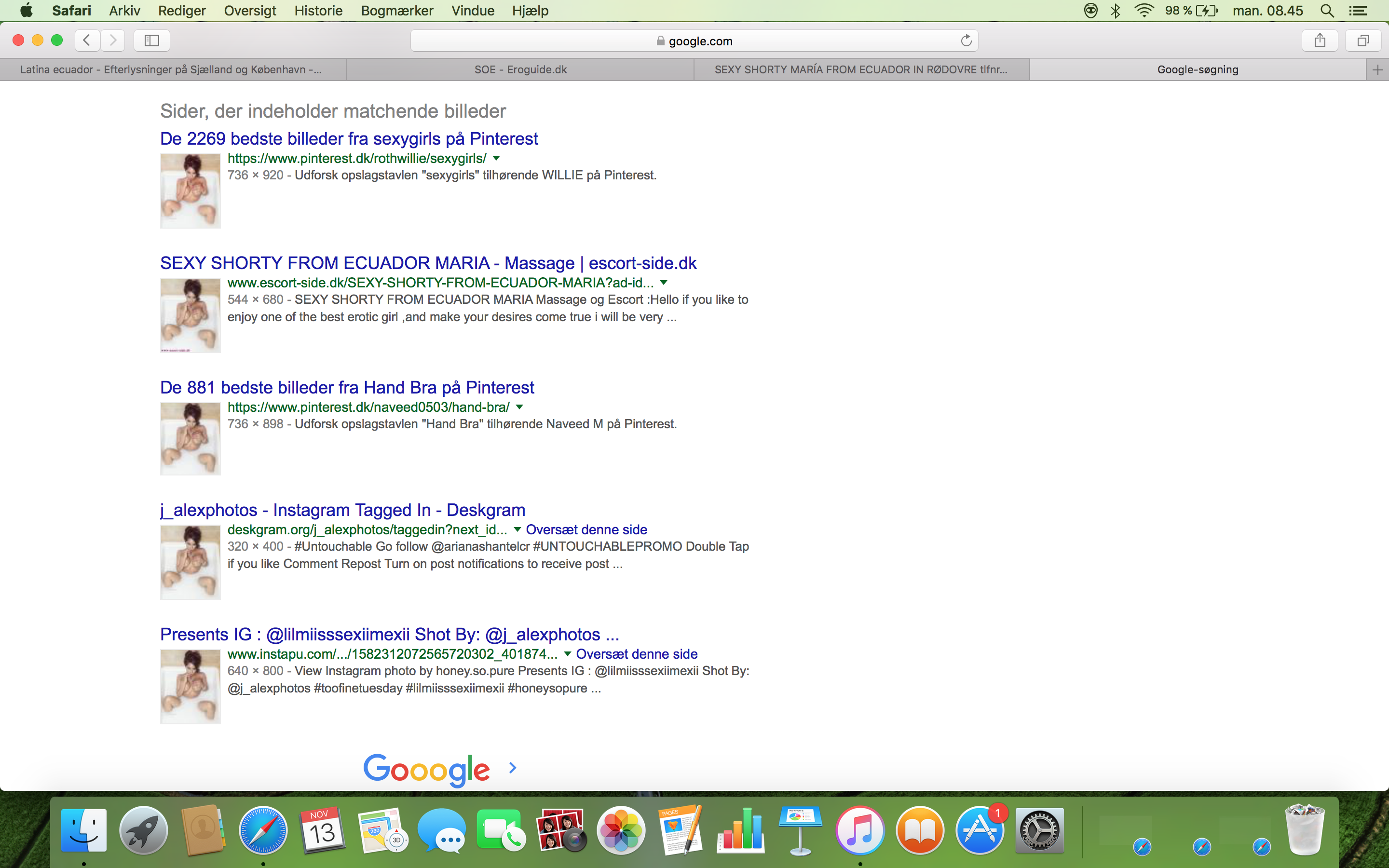Show all tabs overview
The height and width of the screenshot is (868, 1389).
[1363, 40]
